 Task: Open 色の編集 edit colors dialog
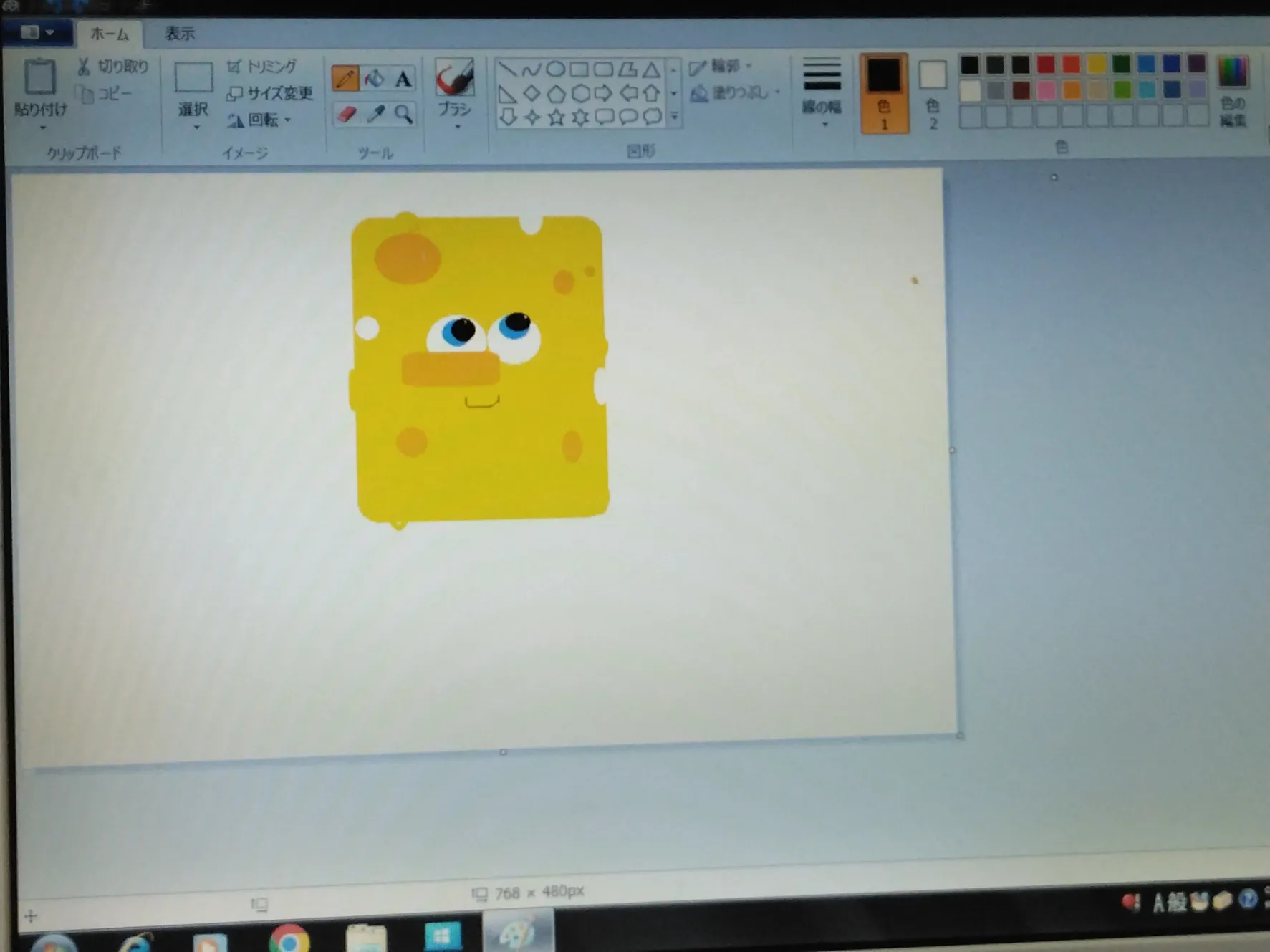1233,92
